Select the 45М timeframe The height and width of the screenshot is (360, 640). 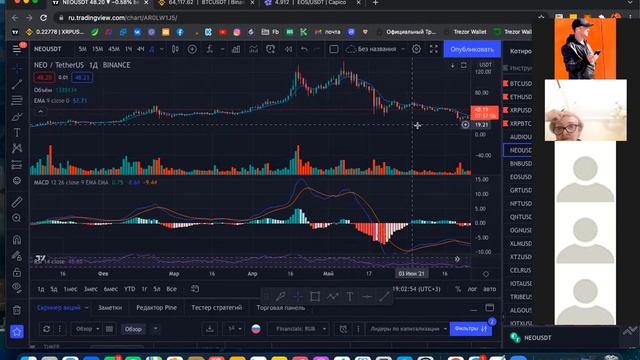[x=113, y=49]
